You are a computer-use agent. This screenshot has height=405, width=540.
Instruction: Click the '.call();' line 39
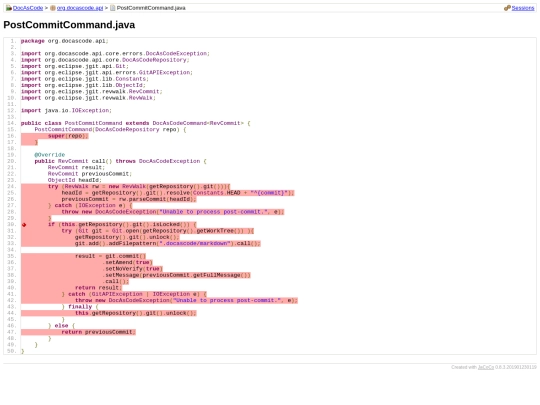click(115, 281)
